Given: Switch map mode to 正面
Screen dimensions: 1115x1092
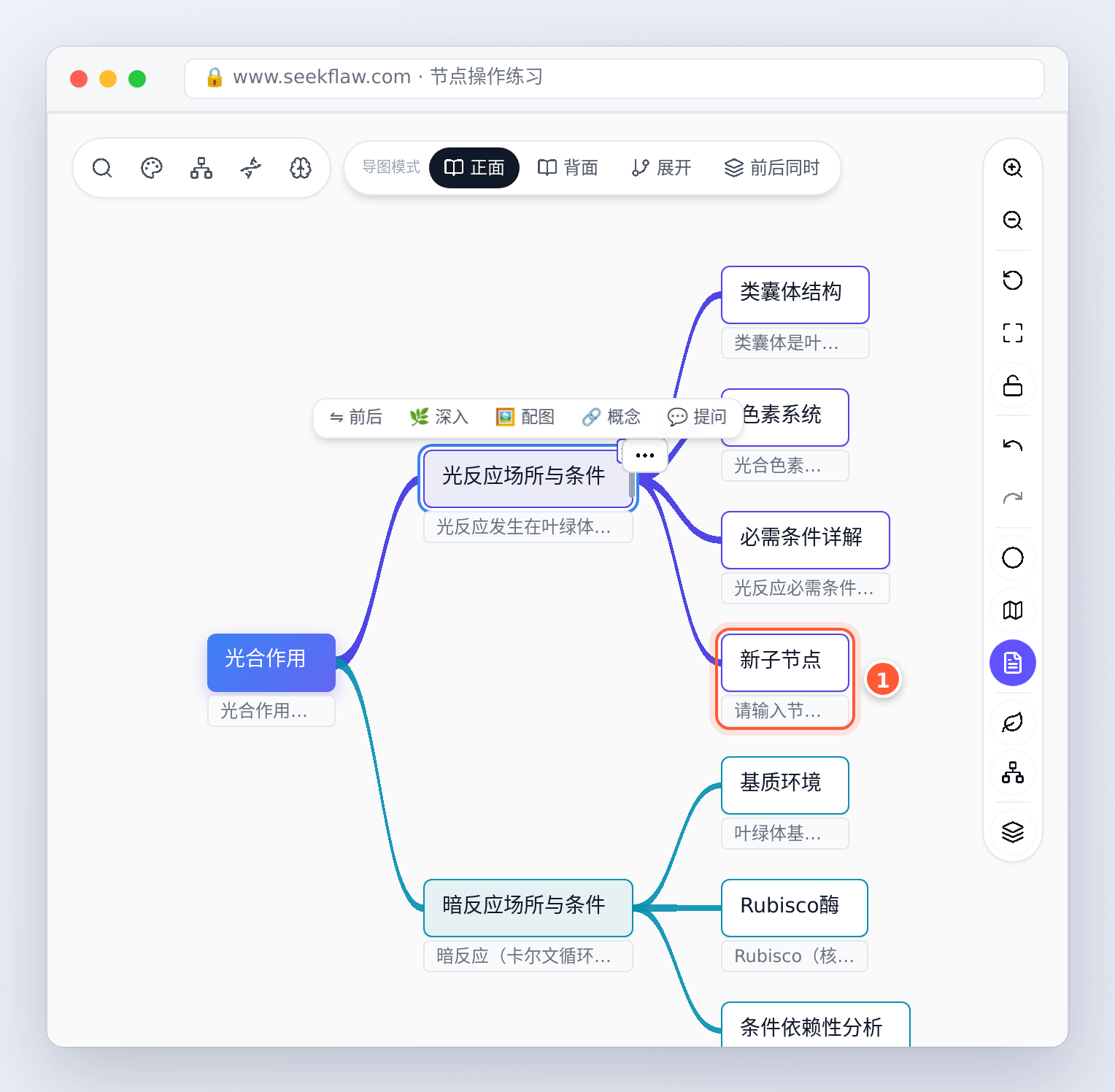Looking at the screenshot, I should click(x=474, y=168).
